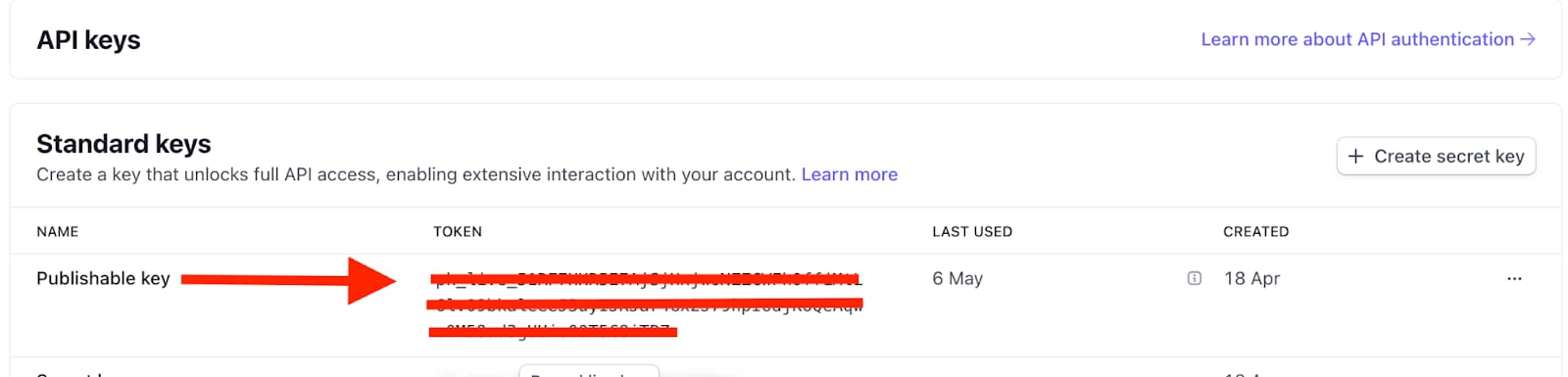Screen dimensions: 1568x377
Task: Click the red arrow pointing at the token
Action: [x=289, y=281]
